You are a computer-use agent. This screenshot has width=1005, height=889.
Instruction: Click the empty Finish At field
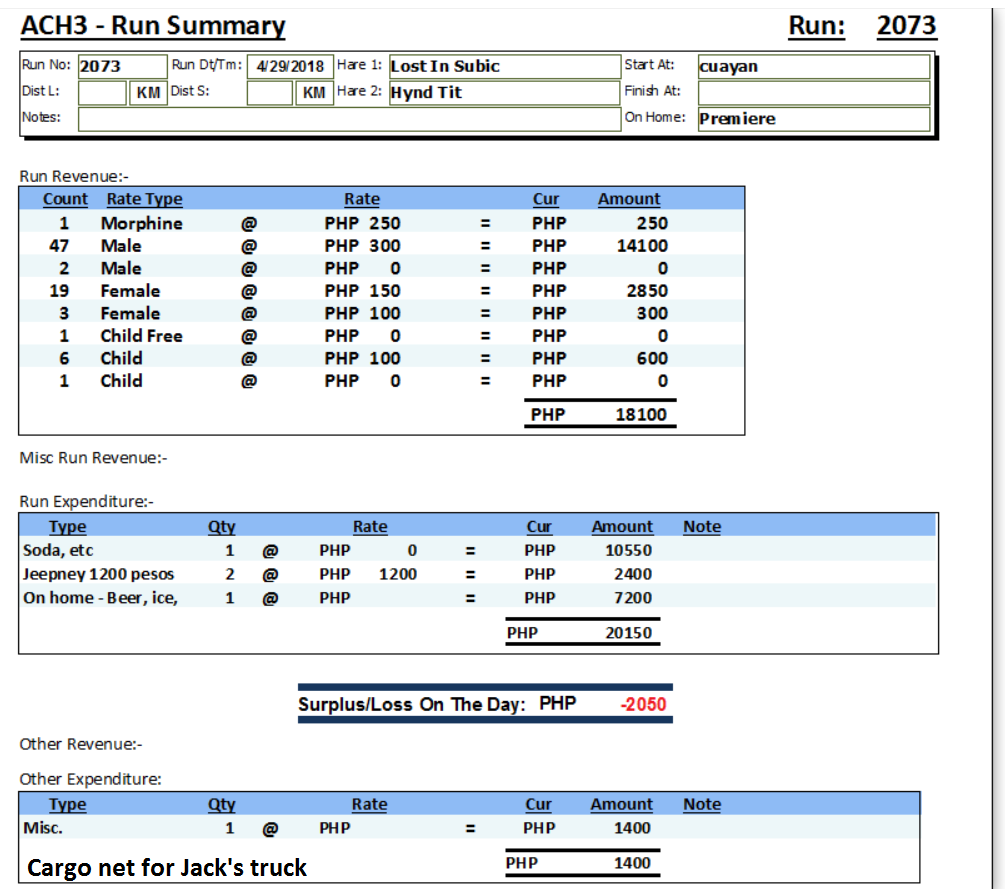click(x=812, y=92)
